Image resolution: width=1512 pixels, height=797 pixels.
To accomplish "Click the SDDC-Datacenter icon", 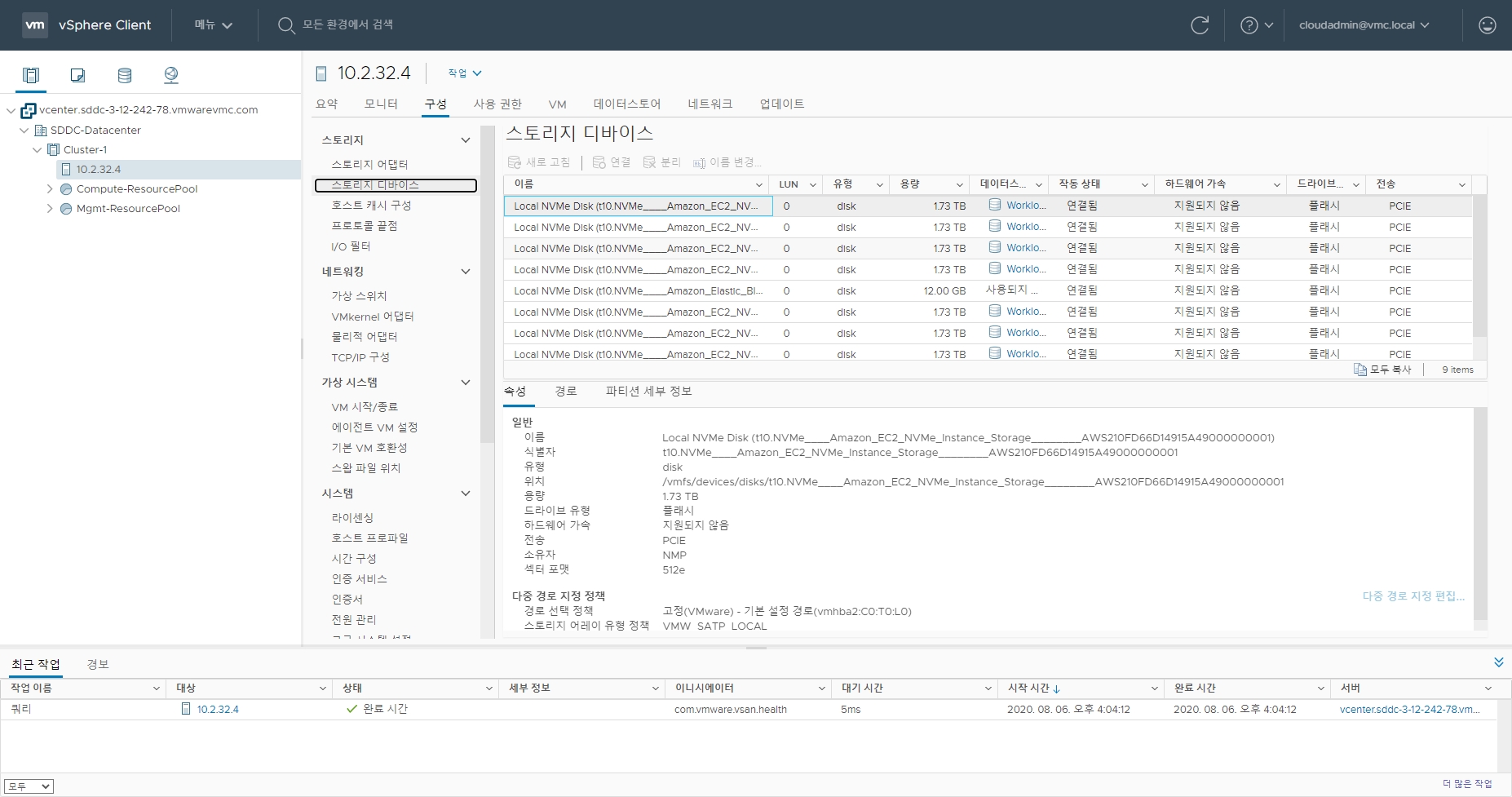I will tap(40, 131).
